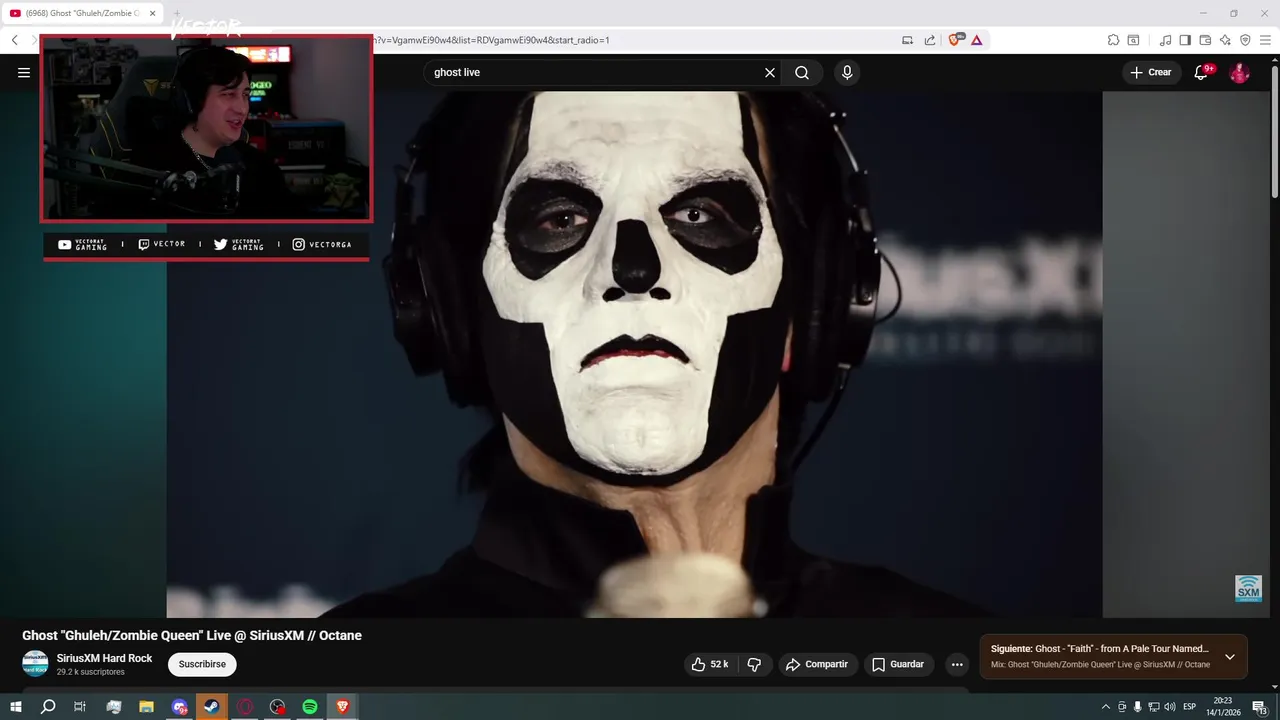Click the install/cast screen icon in address bar
The height and width of the screenshot is (720, 1280).
point(908,40)
